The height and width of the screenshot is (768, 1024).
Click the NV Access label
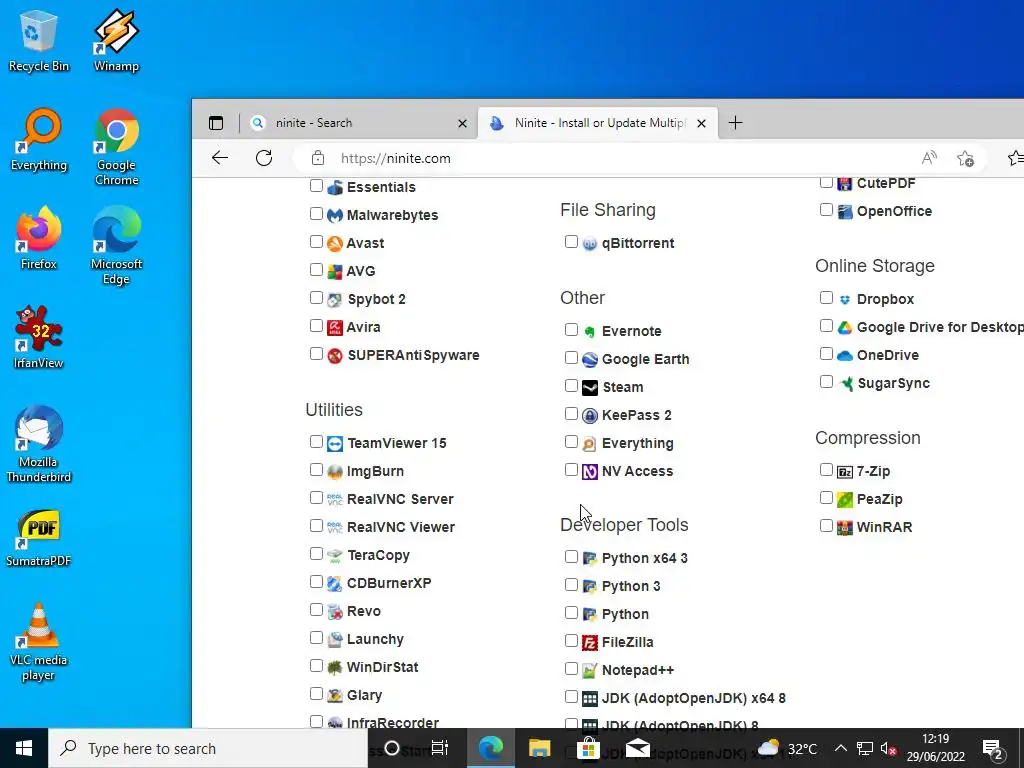(x=637, y=471)
